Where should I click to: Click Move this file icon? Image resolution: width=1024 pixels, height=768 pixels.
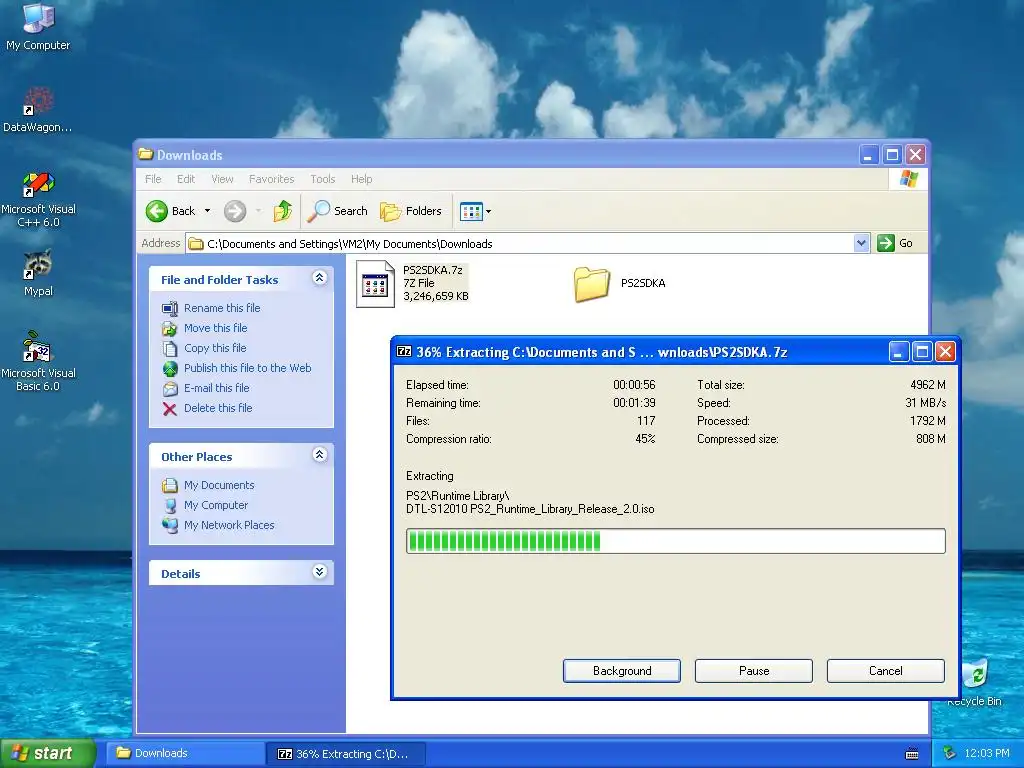point(170,328)
